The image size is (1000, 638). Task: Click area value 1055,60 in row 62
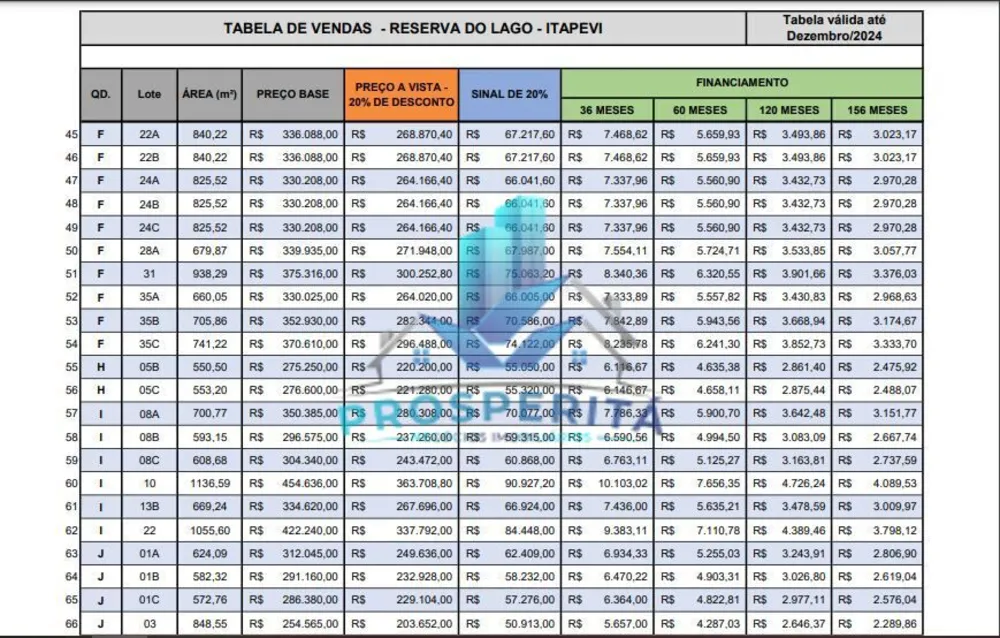pos(210,530)
